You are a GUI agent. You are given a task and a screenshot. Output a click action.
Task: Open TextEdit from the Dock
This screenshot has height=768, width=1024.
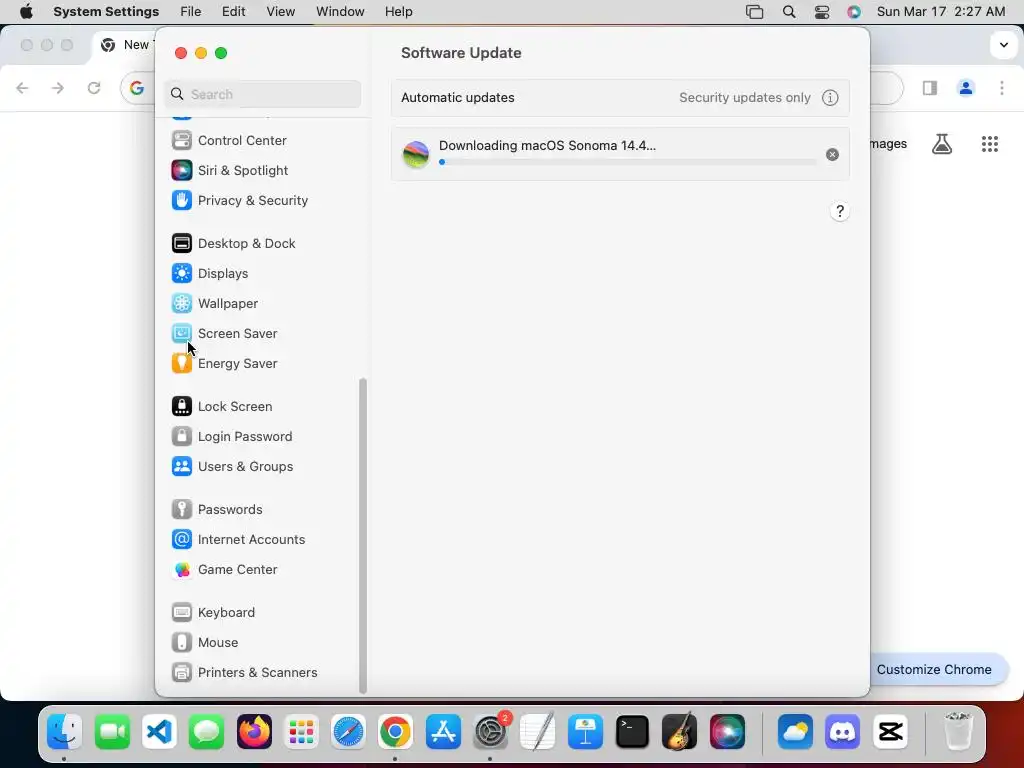tap(538, 731)
